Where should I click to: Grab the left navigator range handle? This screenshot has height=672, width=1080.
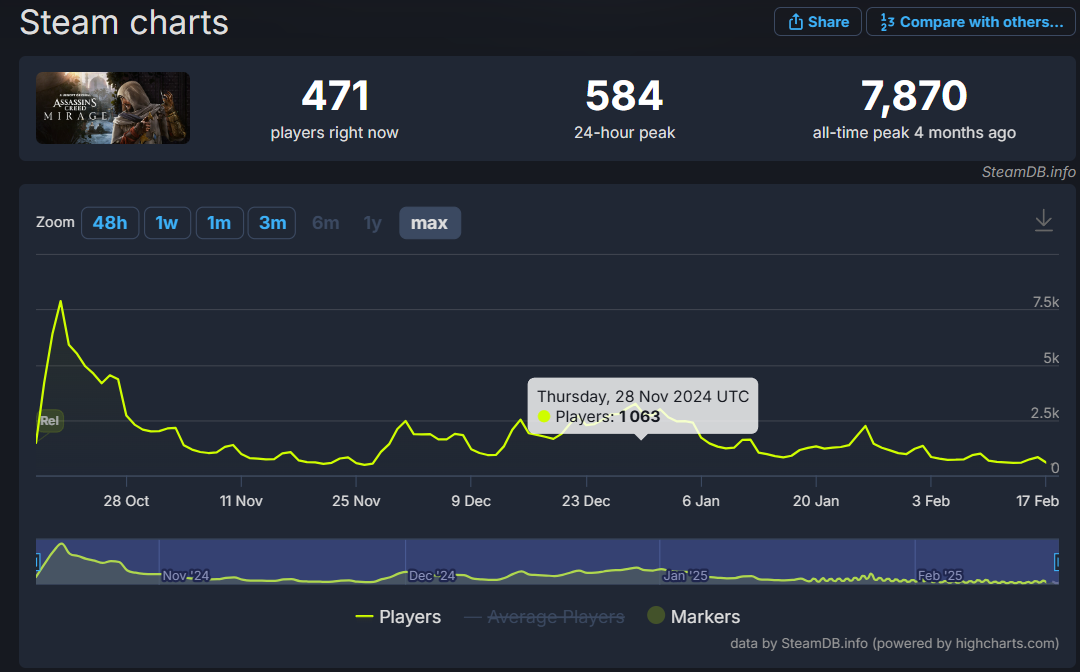[38, 562]
